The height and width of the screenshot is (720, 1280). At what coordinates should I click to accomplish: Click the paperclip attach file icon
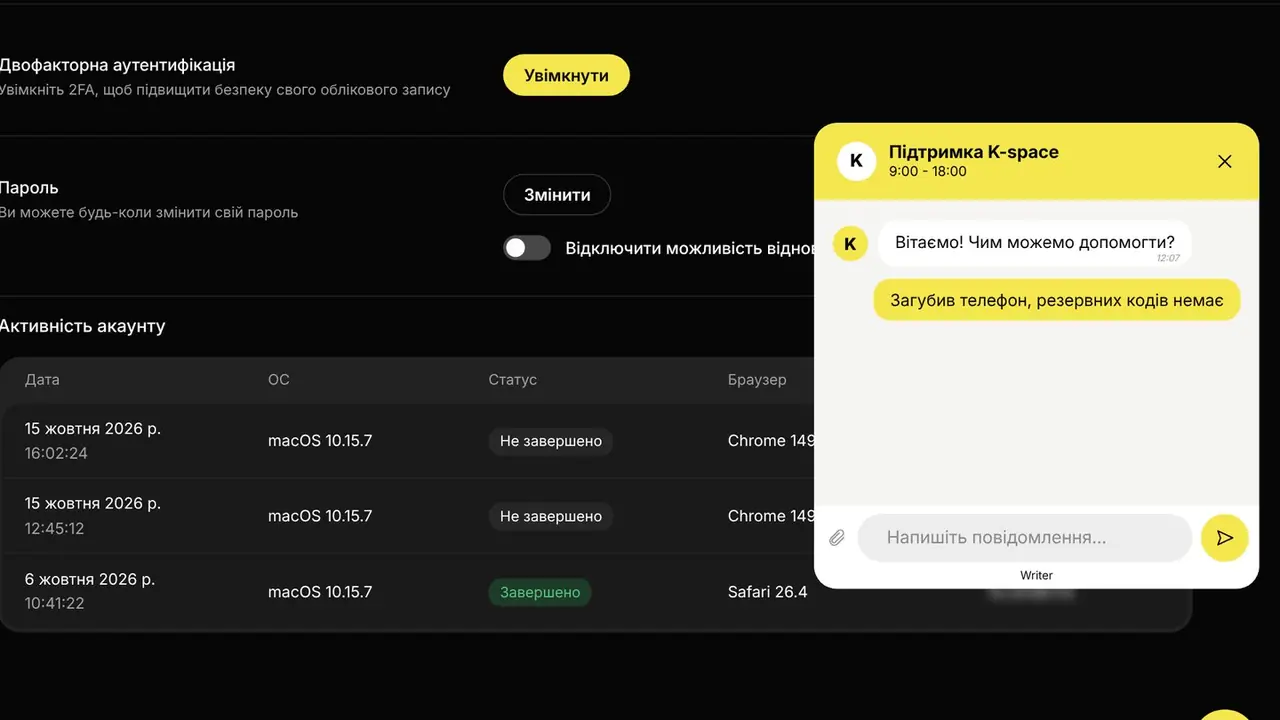point(837,538)
